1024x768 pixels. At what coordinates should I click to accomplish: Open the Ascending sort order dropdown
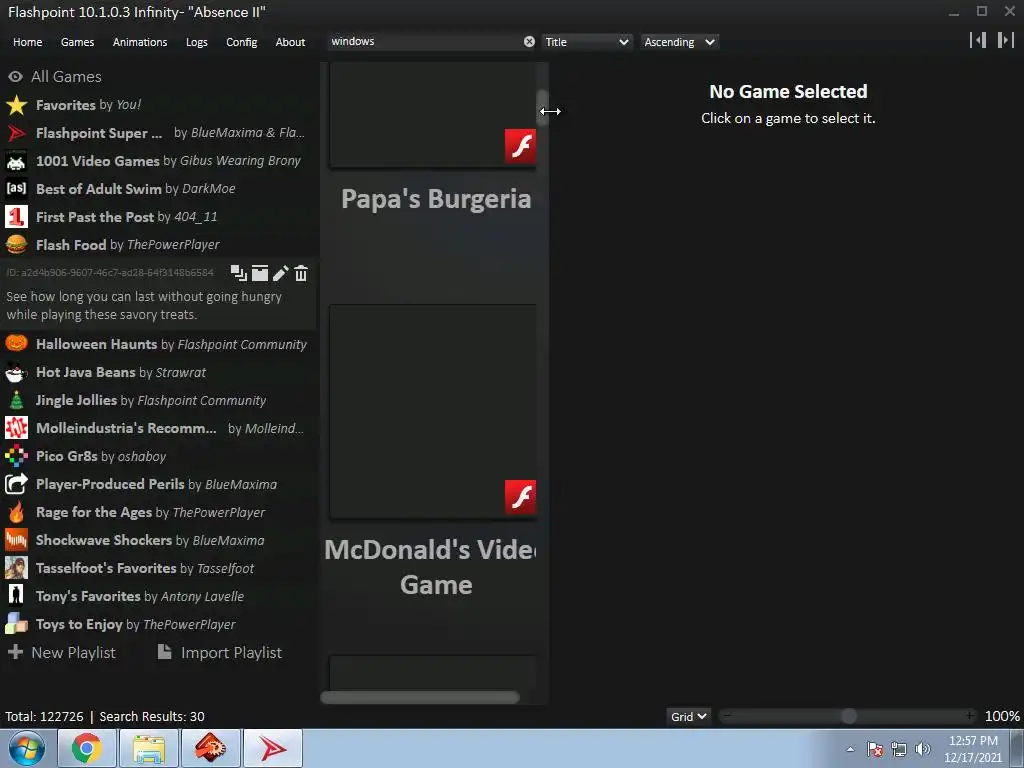(679, 42)
